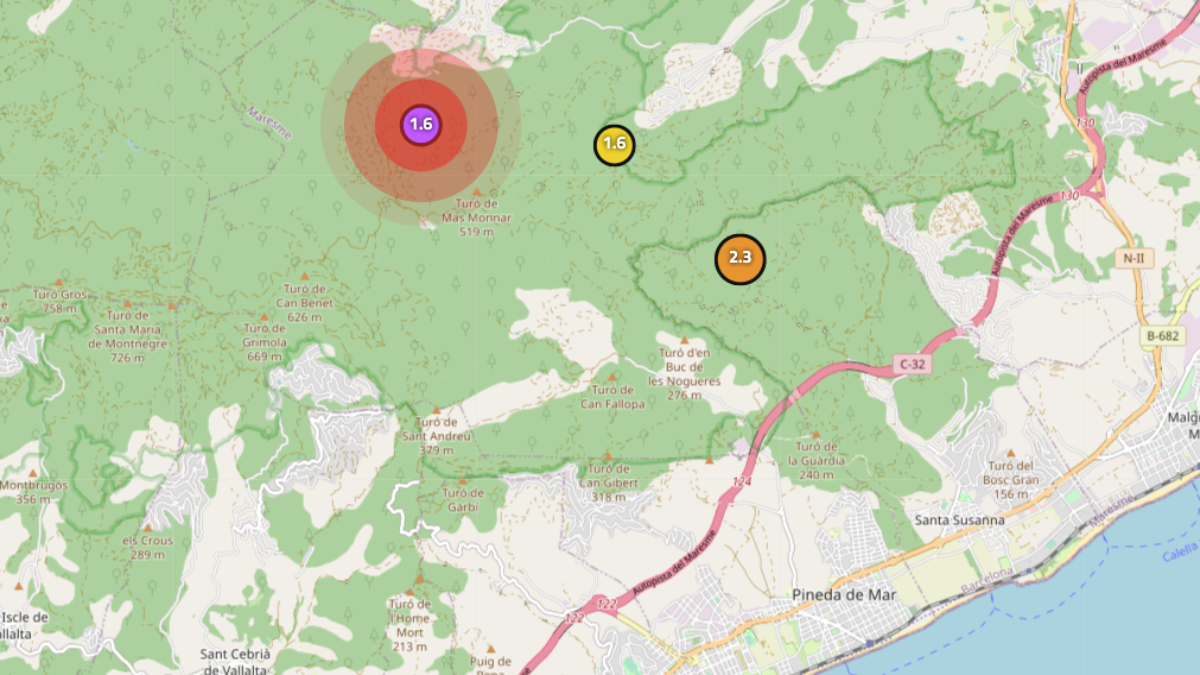This screenshot has width=1200, height=675.
Task: Select the Turó d'en Buc de les Nogueres peak
Action: 684,341
